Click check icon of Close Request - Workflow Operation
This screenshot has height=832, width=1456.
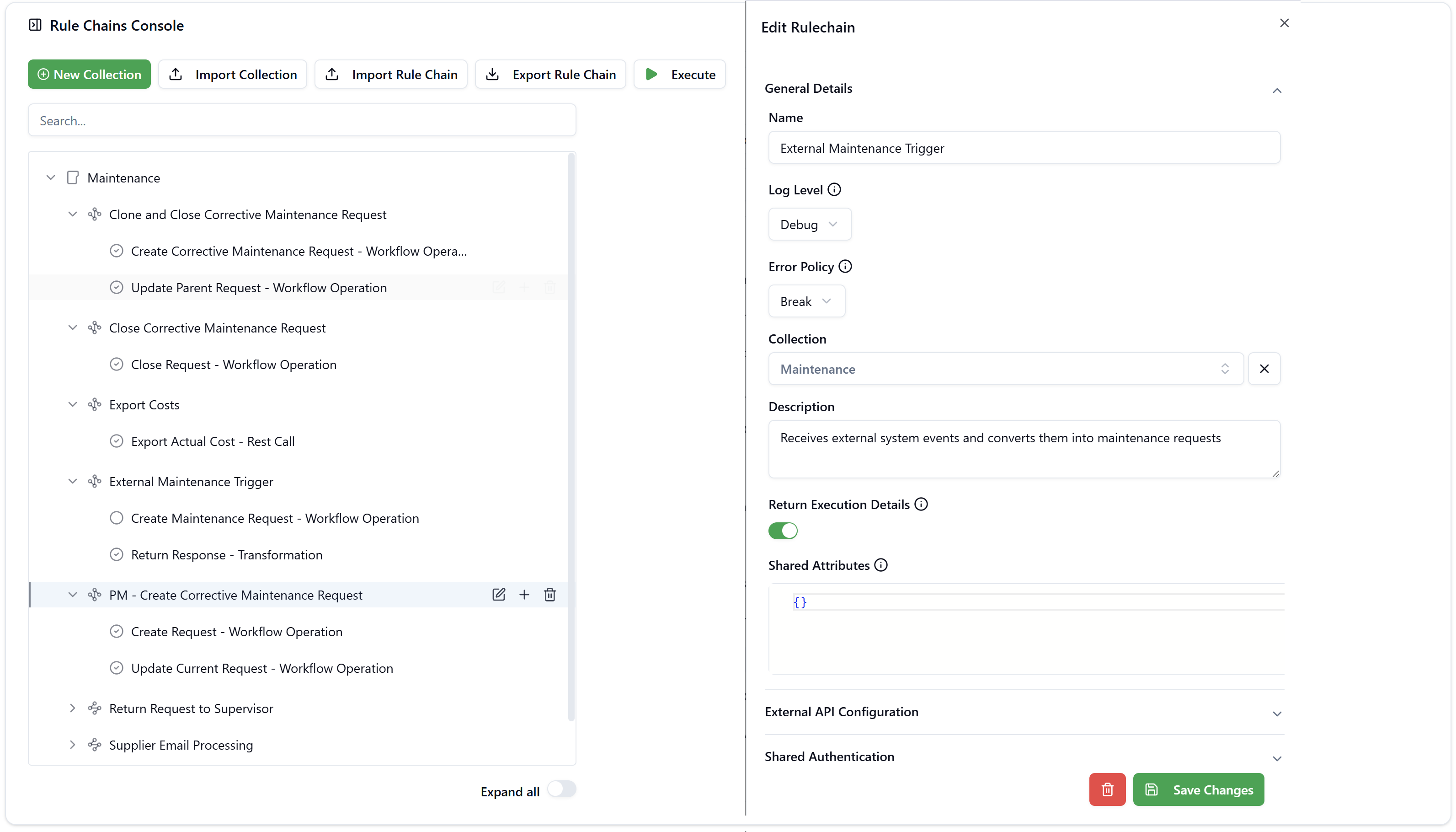pos(117,364)
